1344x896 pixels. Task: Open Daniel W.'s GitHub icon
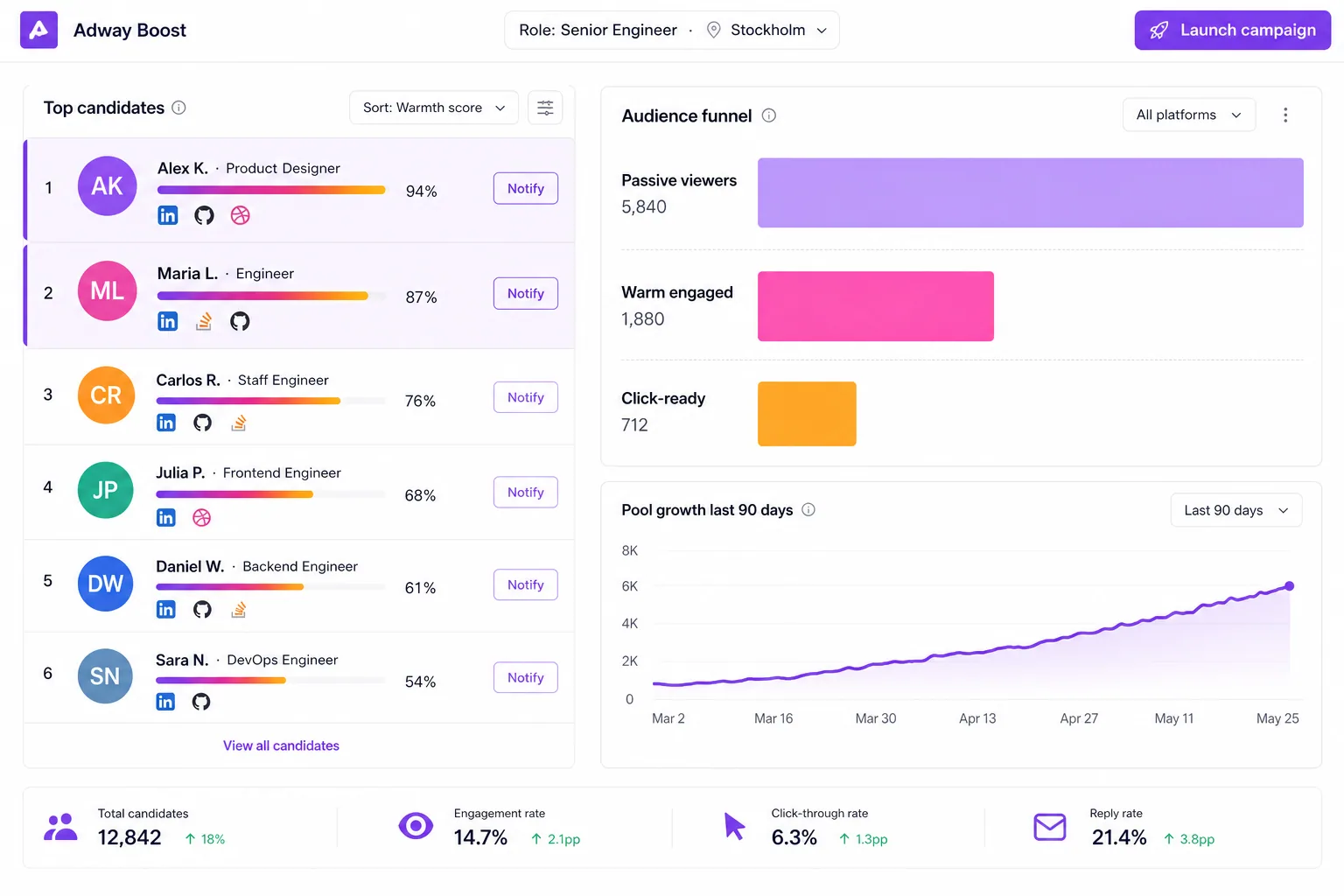pos(202,609)
